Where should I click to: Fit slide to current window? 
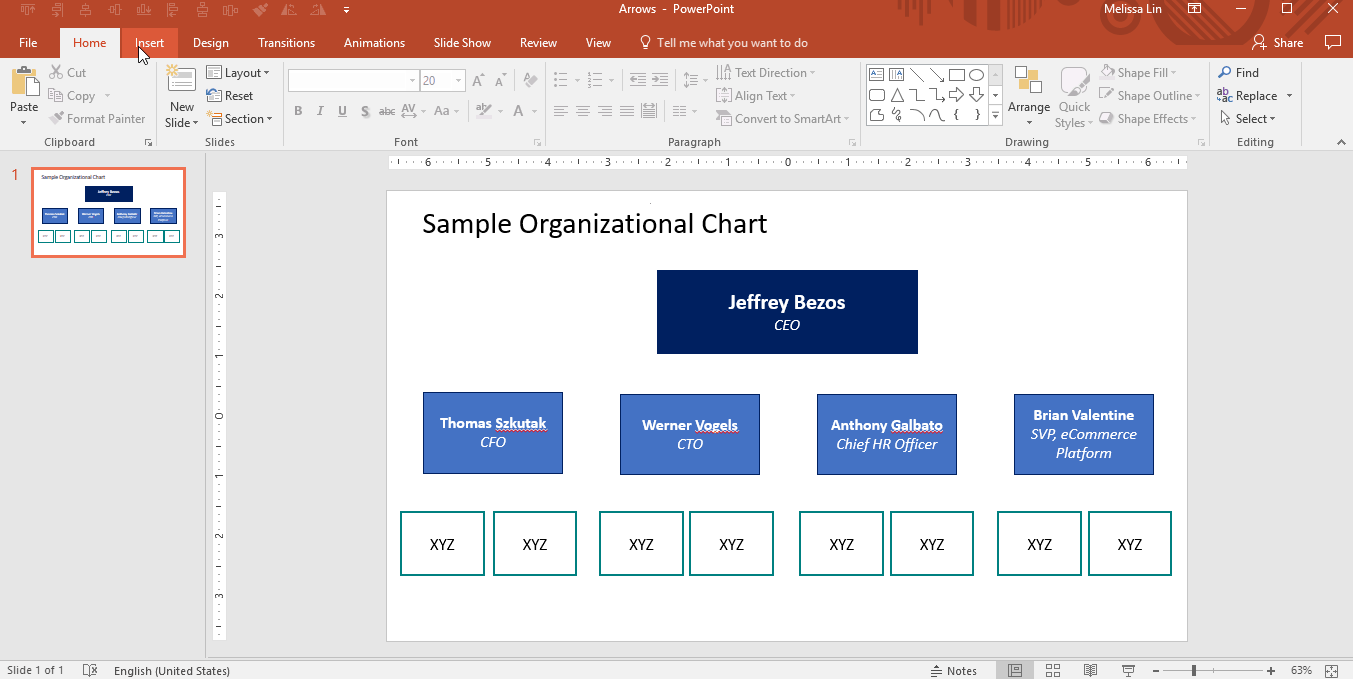tap(1331, 670)
